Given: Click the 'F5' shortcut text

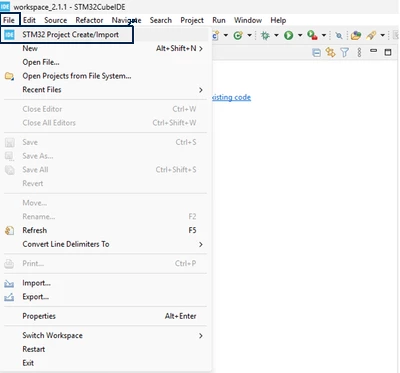Looking at the screenshot, I should tap(192, 231).
